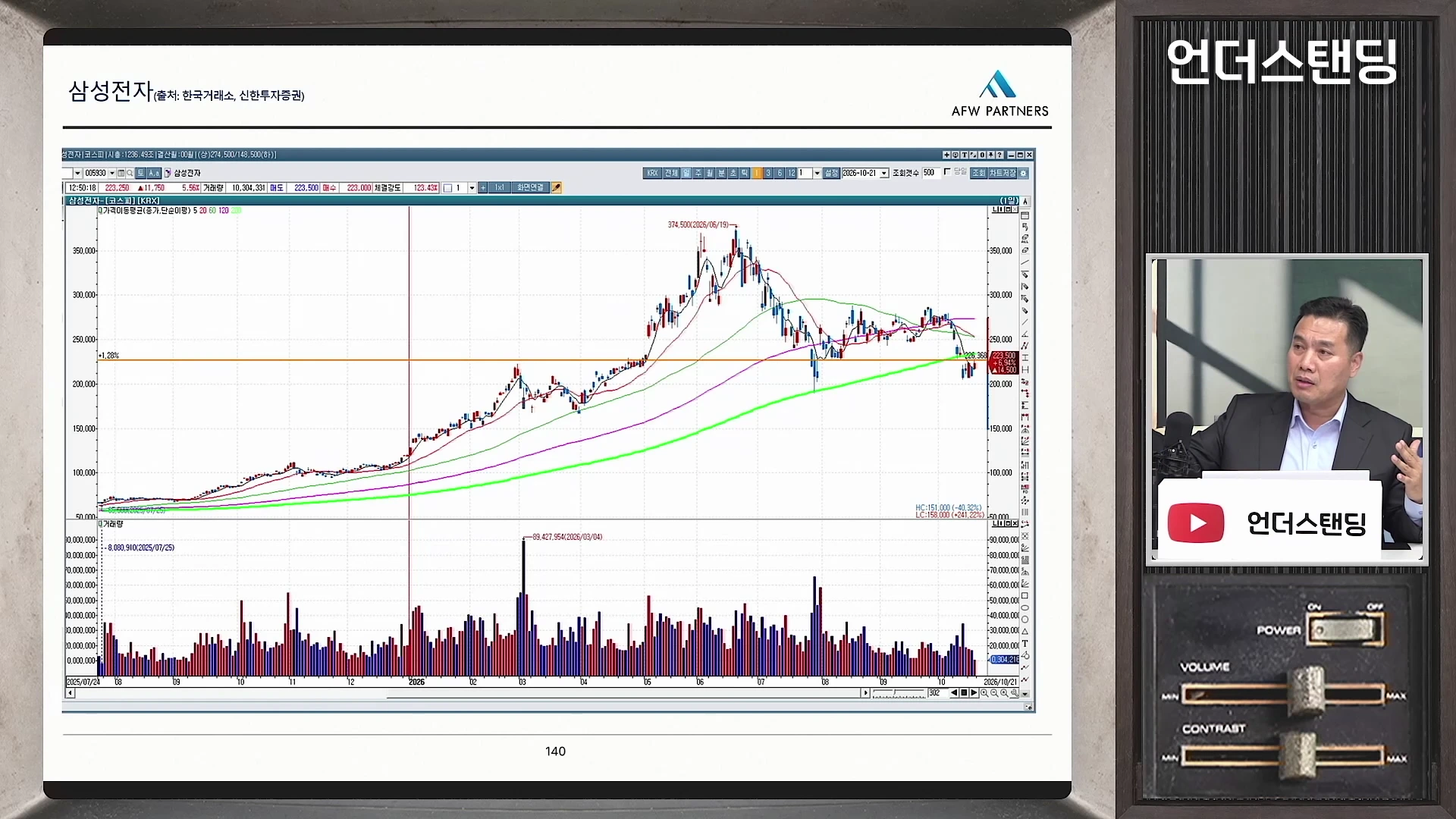Open the dropdown arrow left of 005930
This screenshot has width=1456, height=819.
(x=77, y=173)
